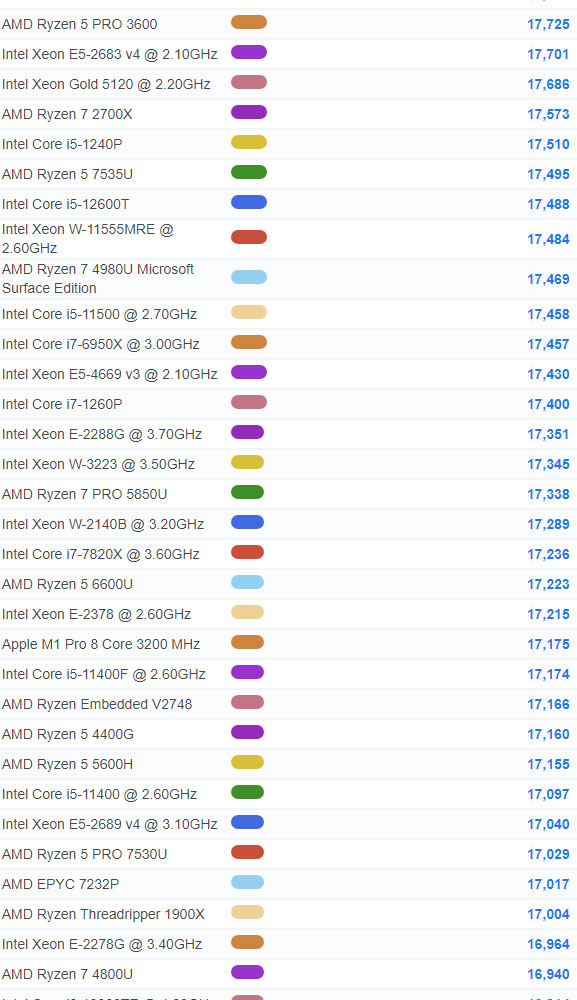Viewport: 577px width, 1000px height.
Task: Open the AMD Ryzen 7 2700X entry
Action: 68,114
